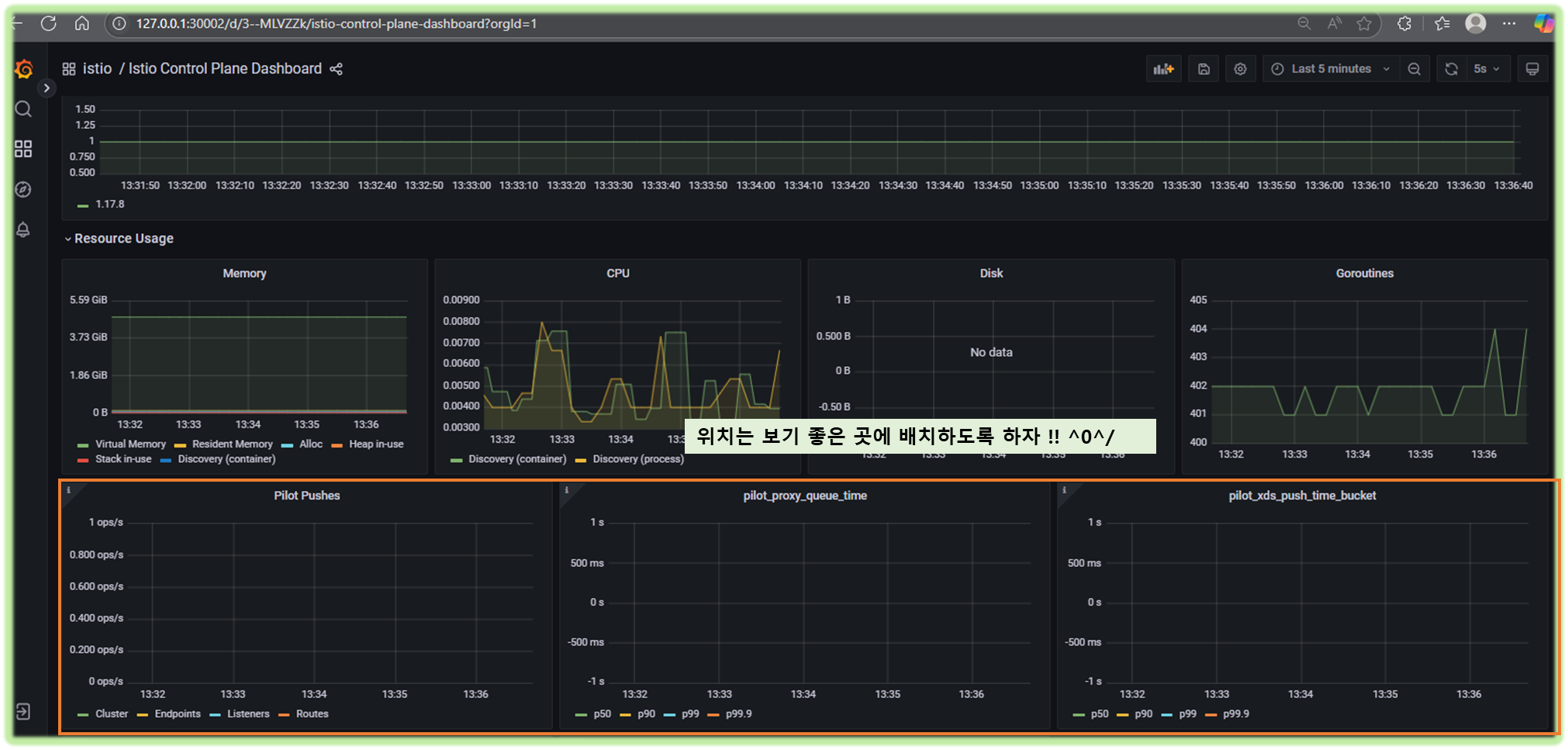Screen dimensions: 1568x750
Task: Go to browser home page
Action: click(x=81, y=23)
